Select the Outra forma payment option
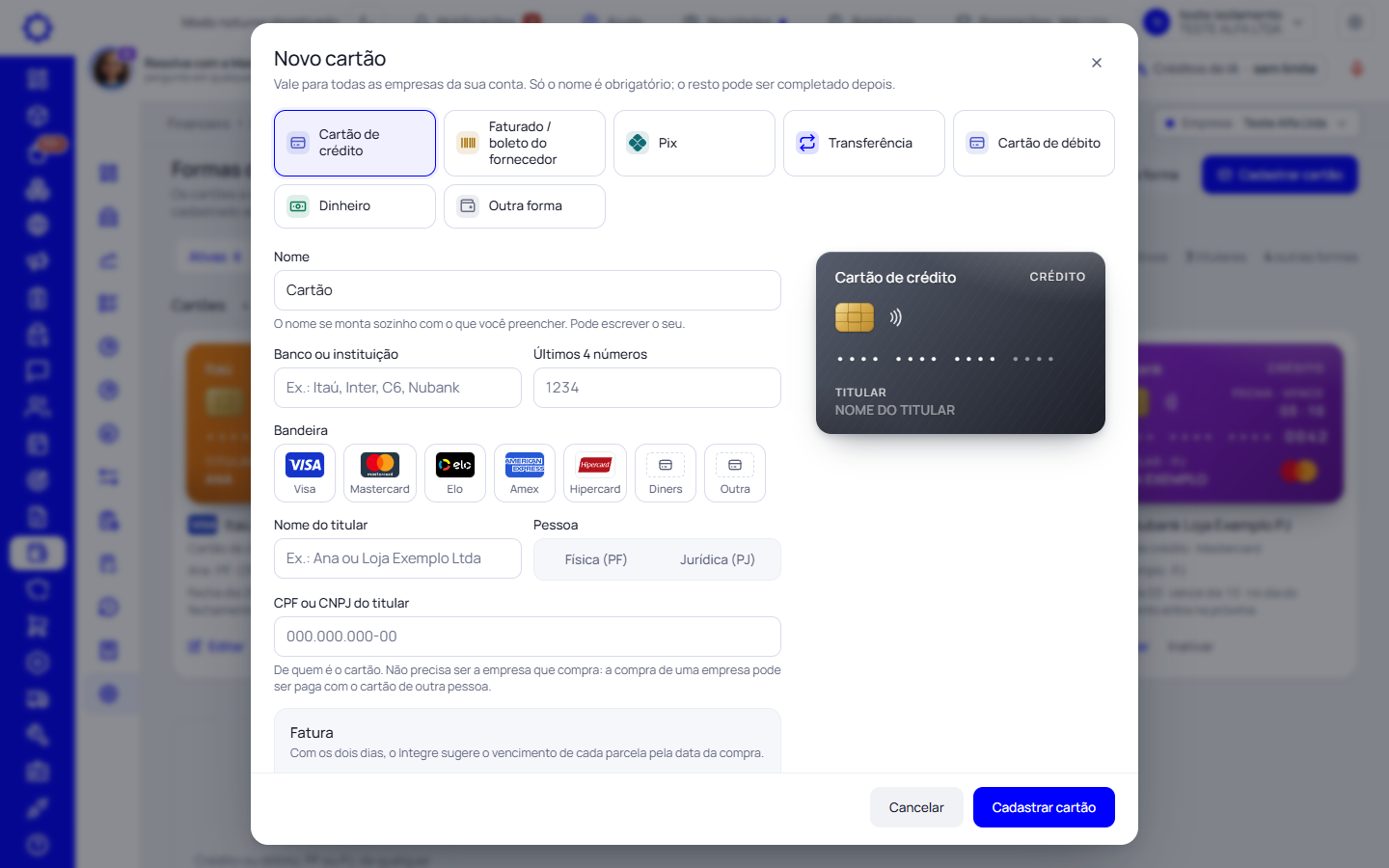The width and height of the screenshot is (1389, 868). coord(525,206)
